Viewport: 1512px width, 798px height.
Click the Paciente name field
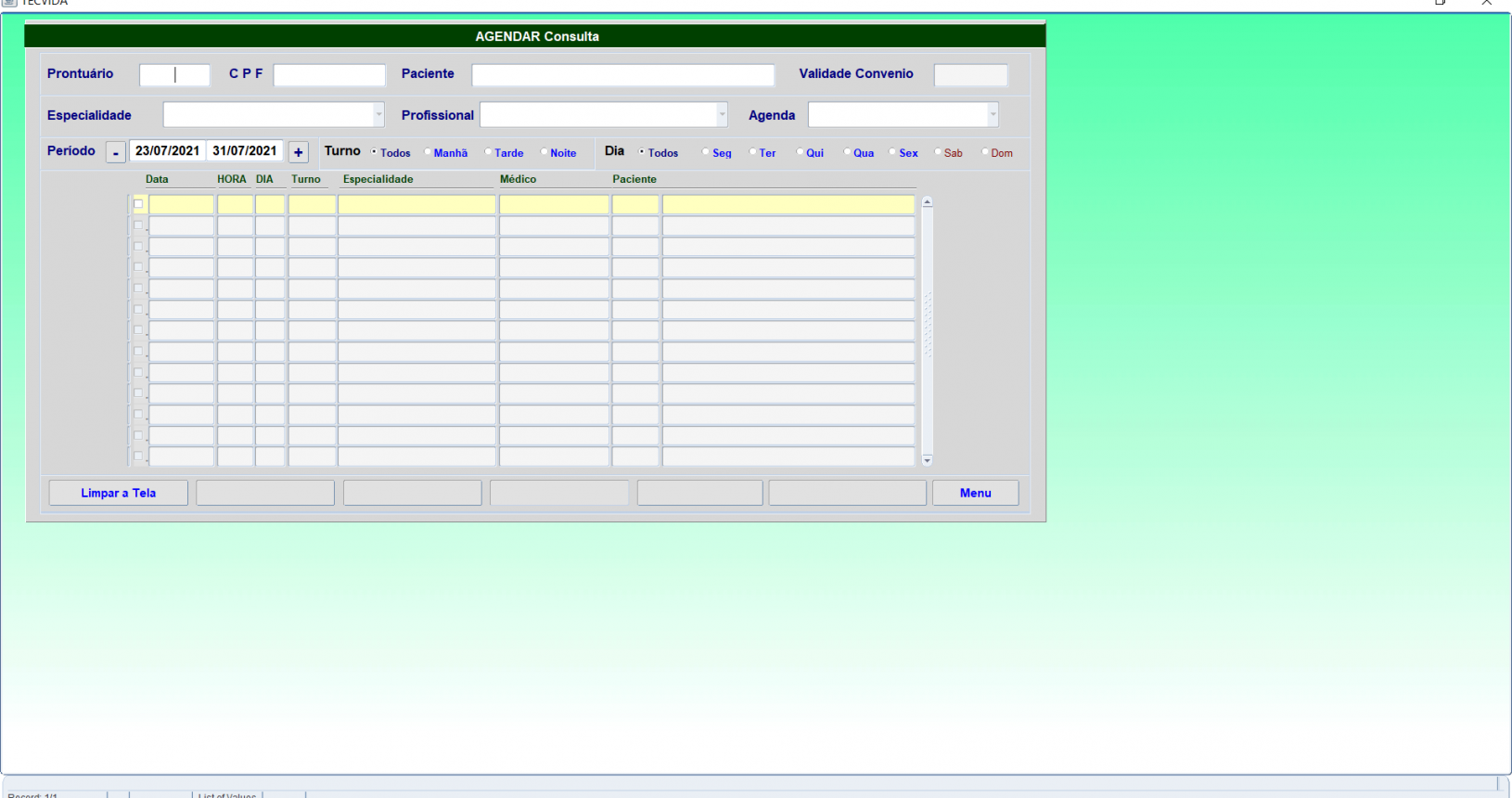click(622, 75)
